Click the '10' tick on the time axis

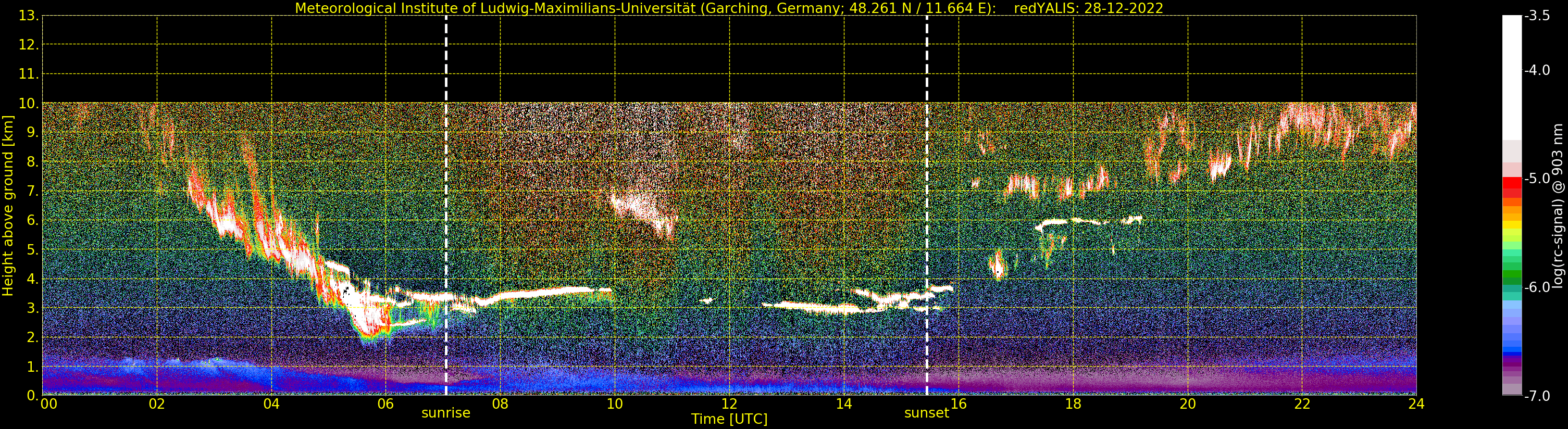click(615, 404)
